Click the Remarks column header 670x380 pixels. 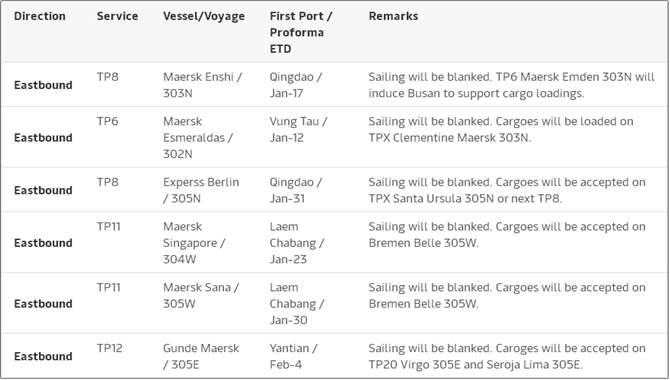[x=393, y=16]
